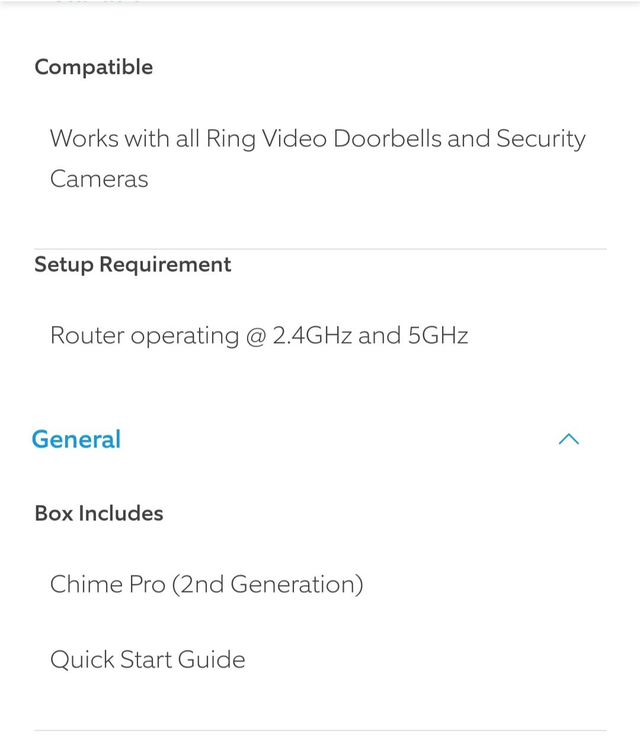Click the word 'and' between 2.4GHz and 5GHz
This screenshot has width=640, height=736.
[379, 335]
